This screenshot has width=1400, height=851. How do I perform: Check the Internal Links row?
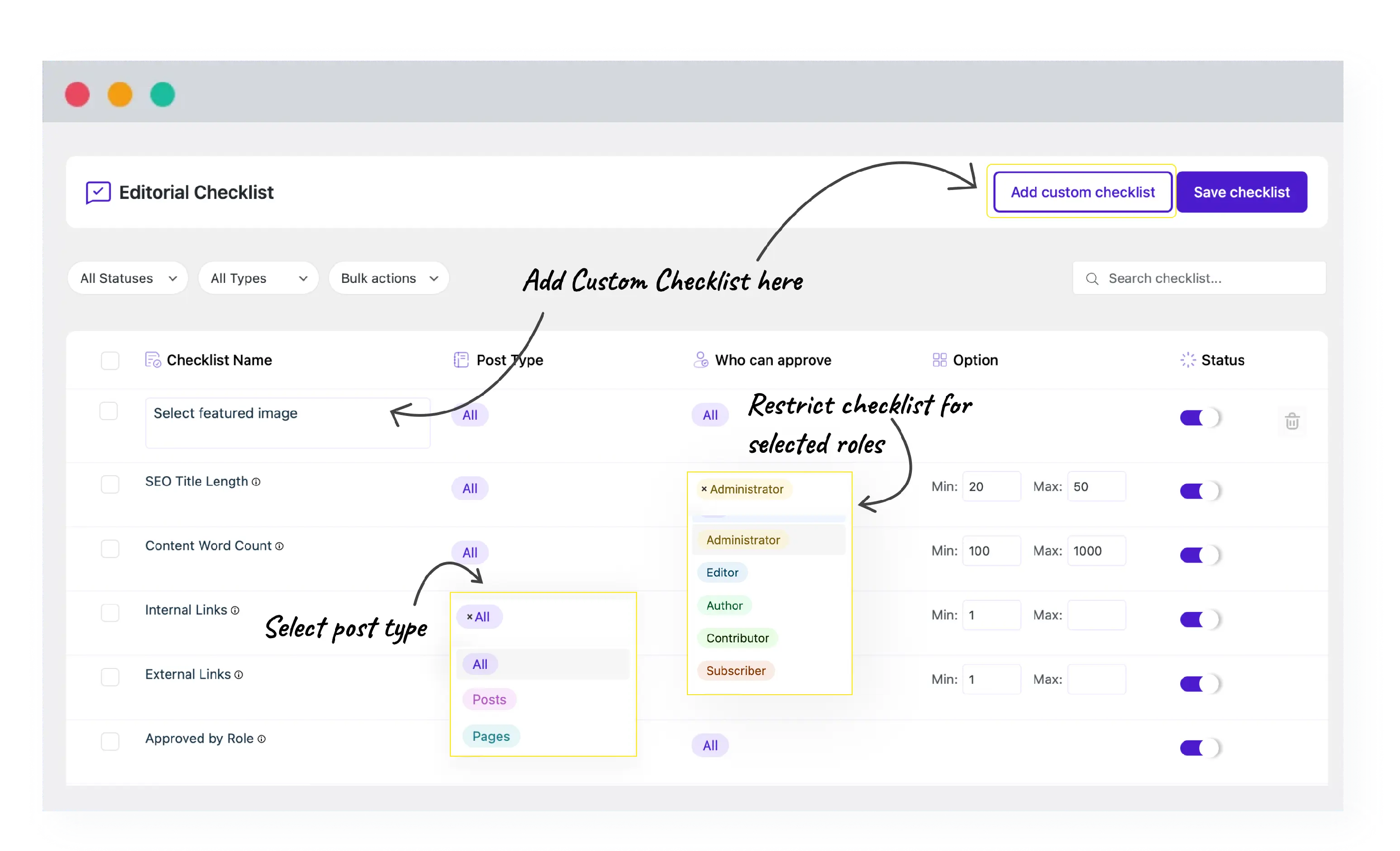point(110,613)
